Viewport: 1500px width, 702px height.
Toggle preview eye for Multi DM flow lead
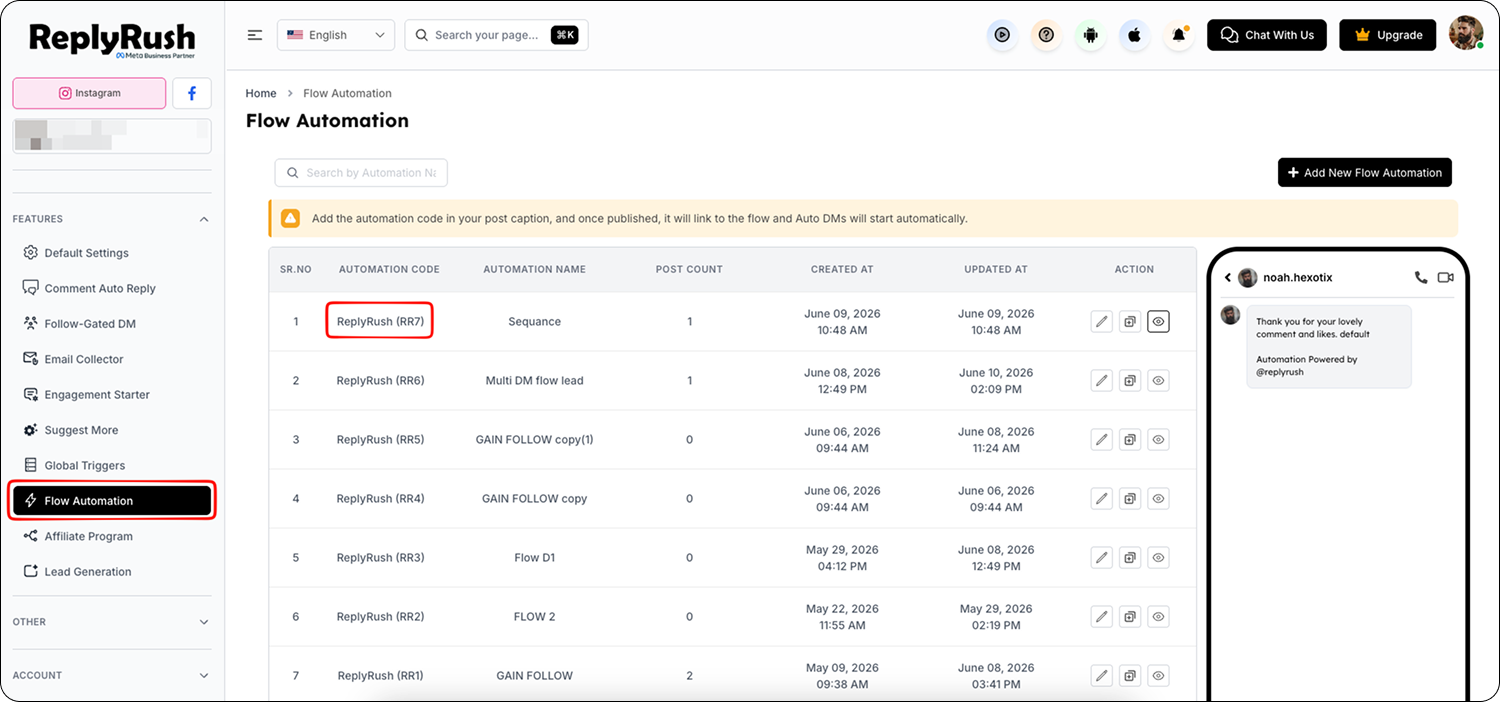(x=1158, y=381)
